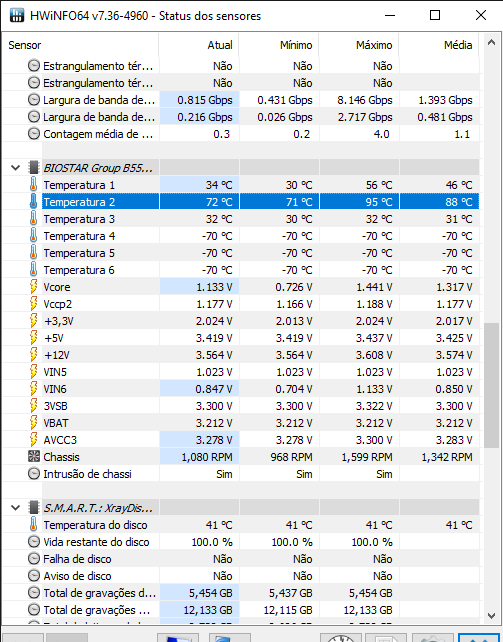Image resolution: width=503 pixels, height=642 pixels.
Task: Click the voltage icon beside 3VSB
Action: coord(34,406)
